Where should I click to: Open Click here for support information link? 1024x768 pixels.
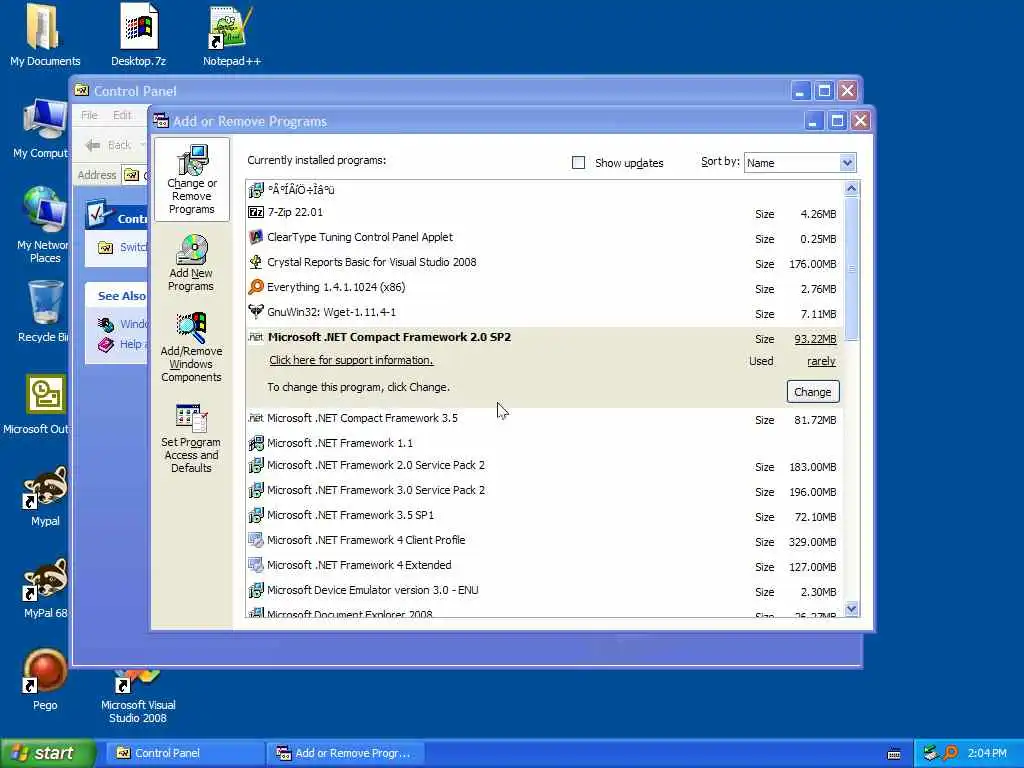pyautogui.click(x=351, y=360)
